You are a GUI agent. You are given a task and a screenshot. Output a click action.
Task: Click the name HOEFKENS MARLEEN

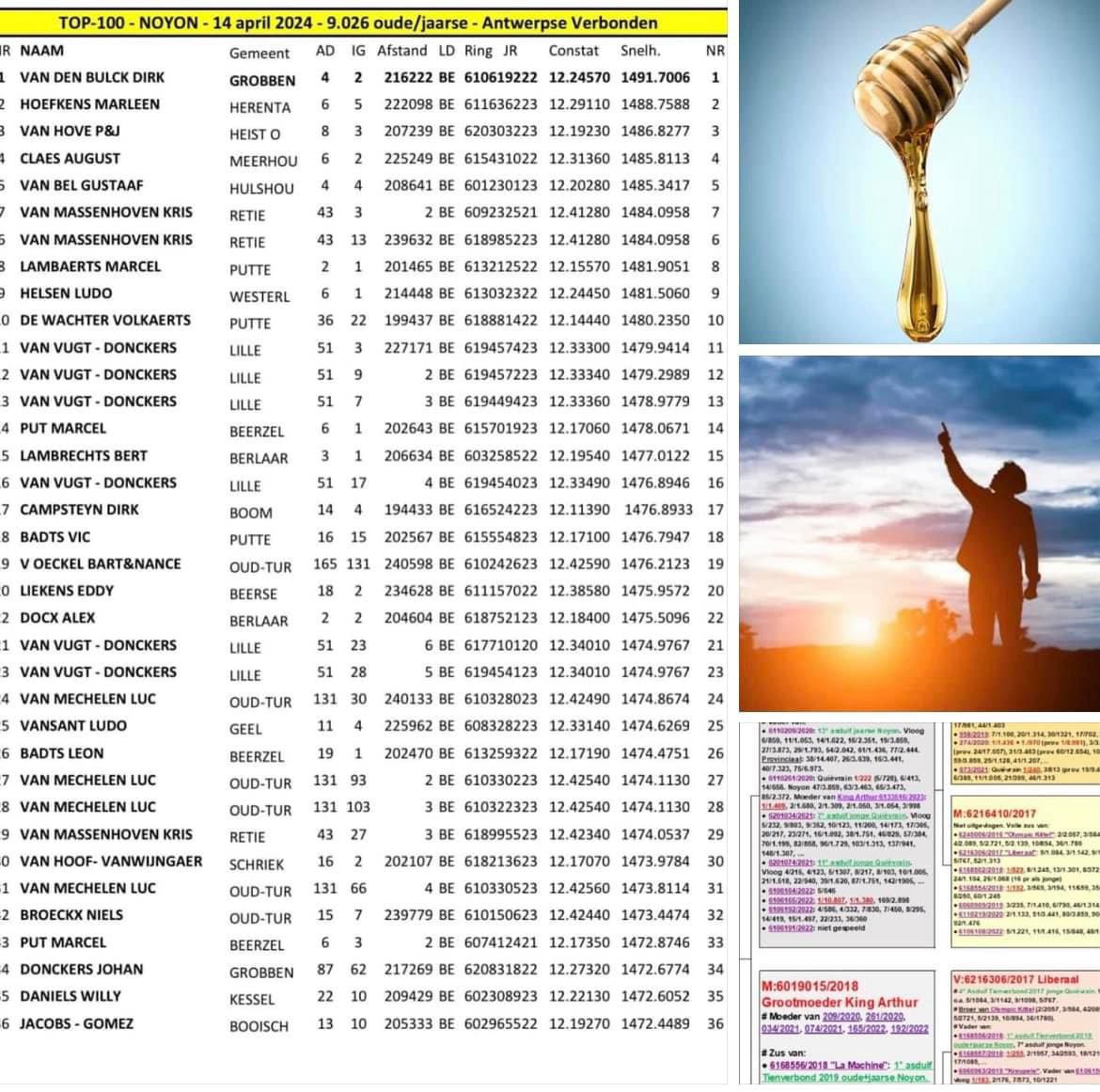(x=90, y=103)
